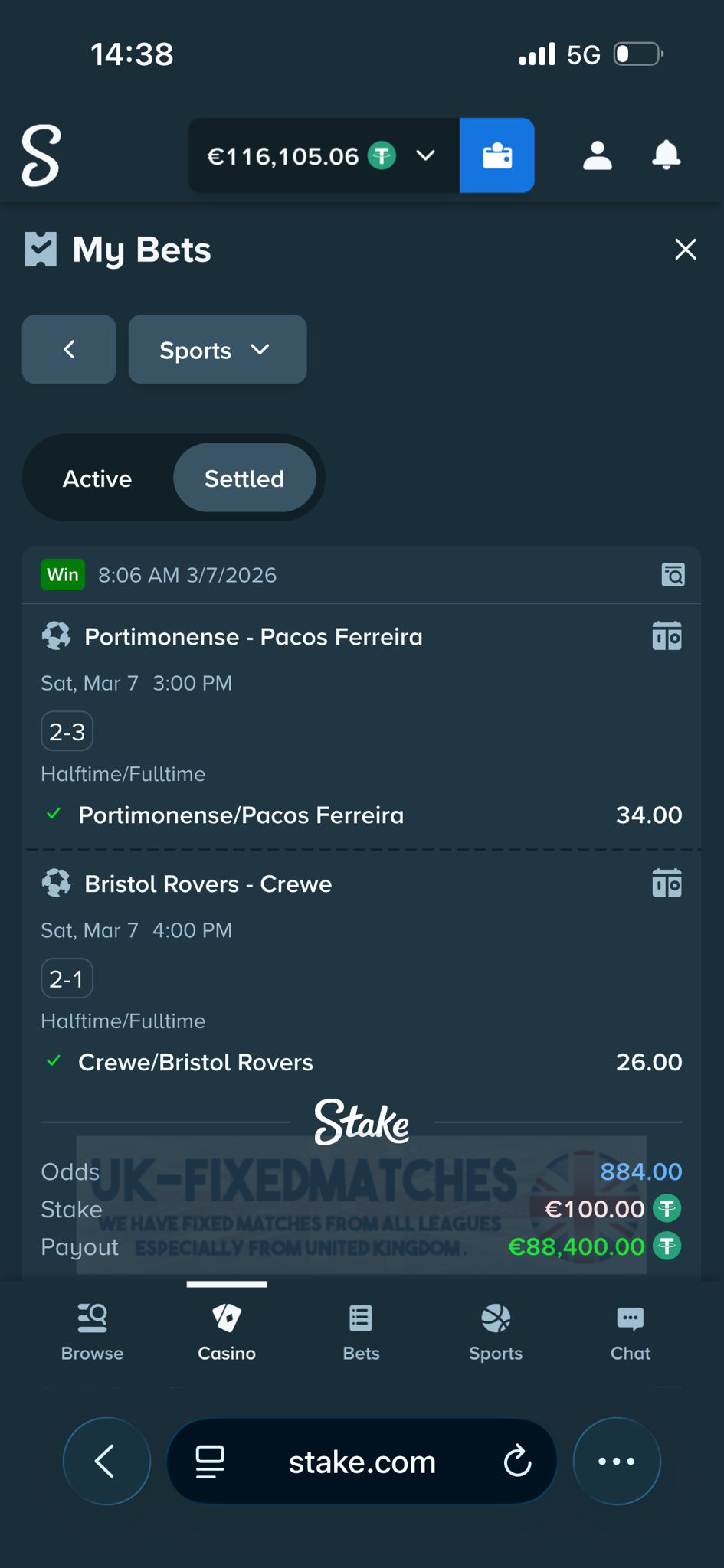This screenshot has height=1568, width=724.
Task: Switch to the Casino tab
Action: pos(226,1332)
